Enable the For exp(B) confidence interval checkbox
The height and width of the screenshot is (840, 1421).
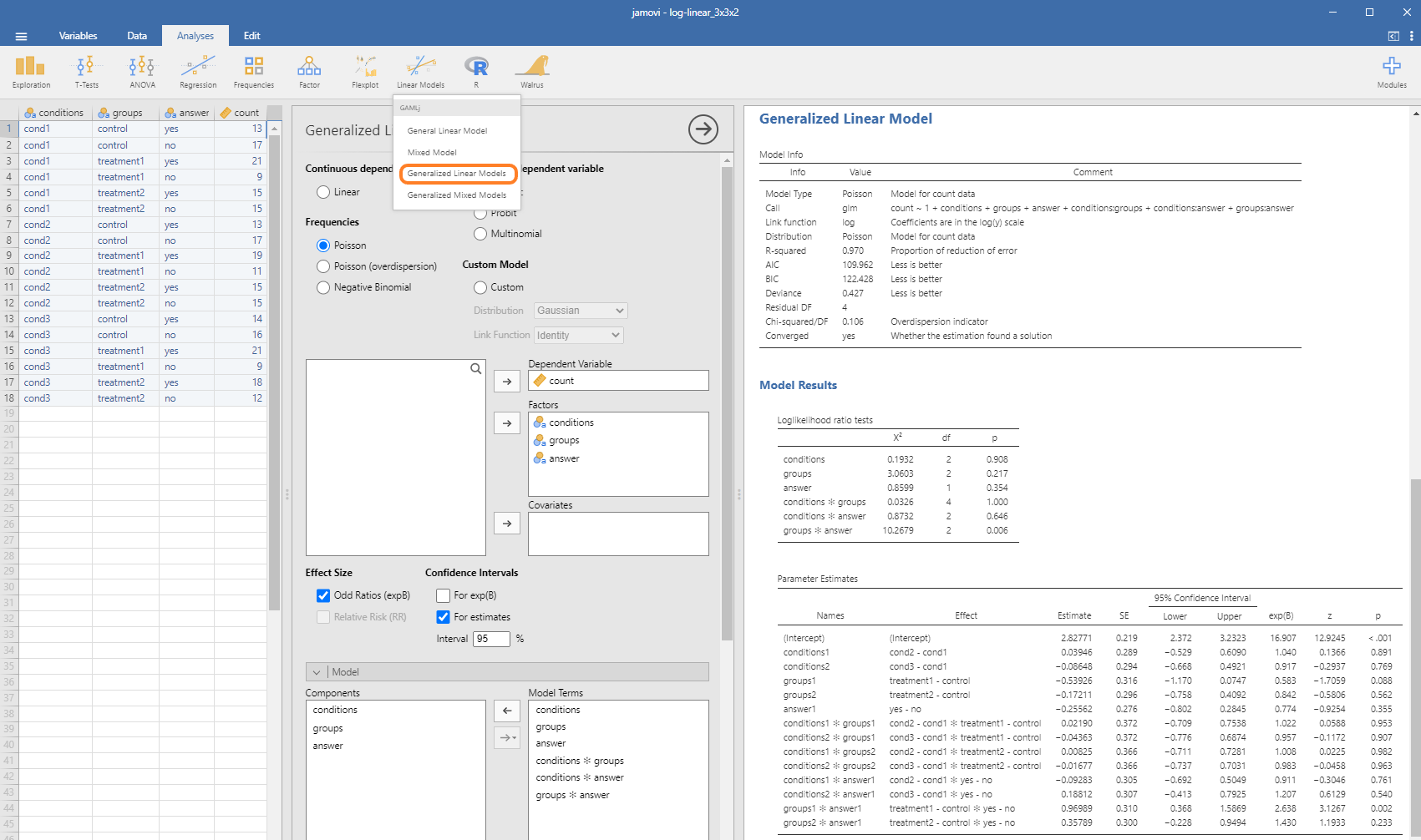pyautogui.click(x=444, y=595)
